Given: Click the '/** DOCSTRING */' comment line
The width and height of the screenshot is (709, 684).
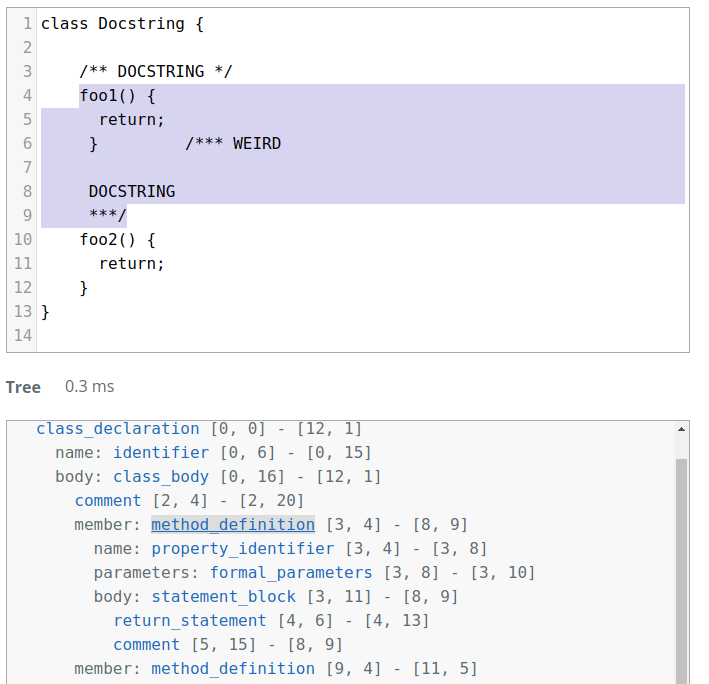Looking at the screenshot, I should [x=156, y=71].
